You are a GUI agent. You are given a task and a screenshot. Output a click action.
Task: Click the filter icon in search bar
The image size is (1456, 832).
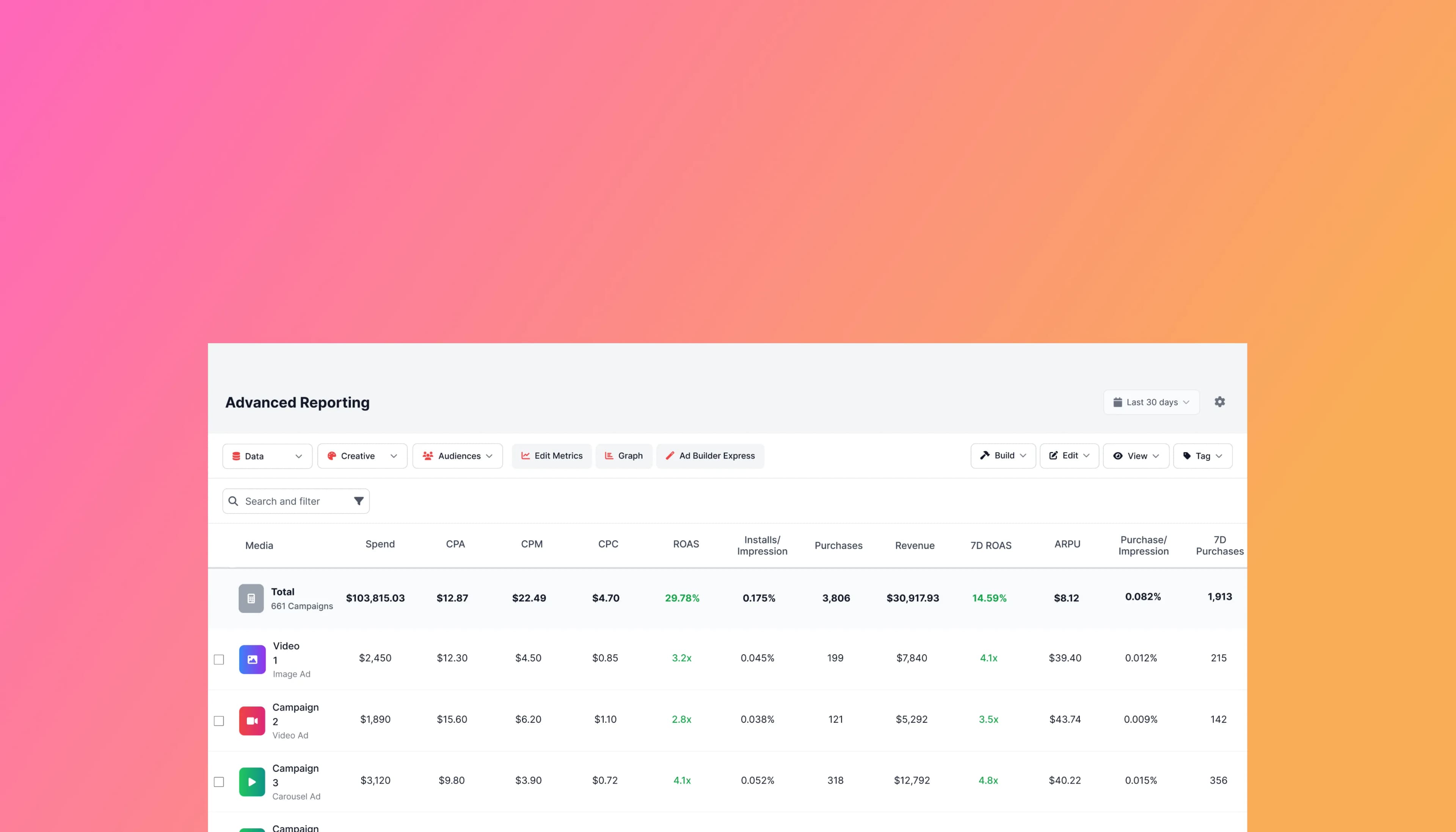pyautogui.click(x=359, y=501)
